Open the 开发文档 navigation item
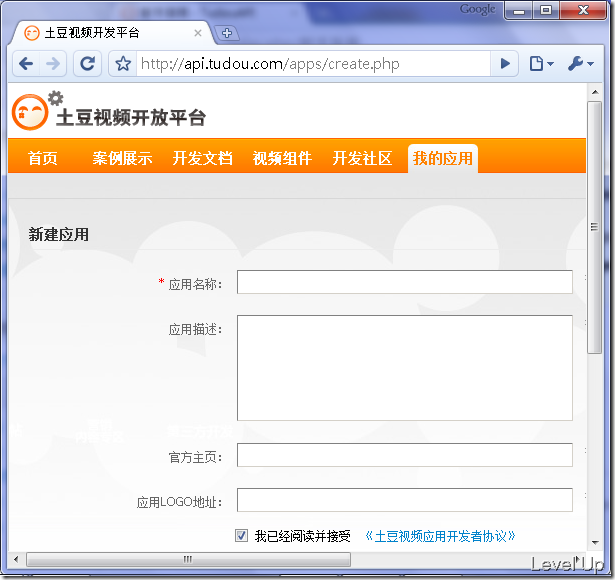This screenshot has height=580, width=615. [202, 158]
